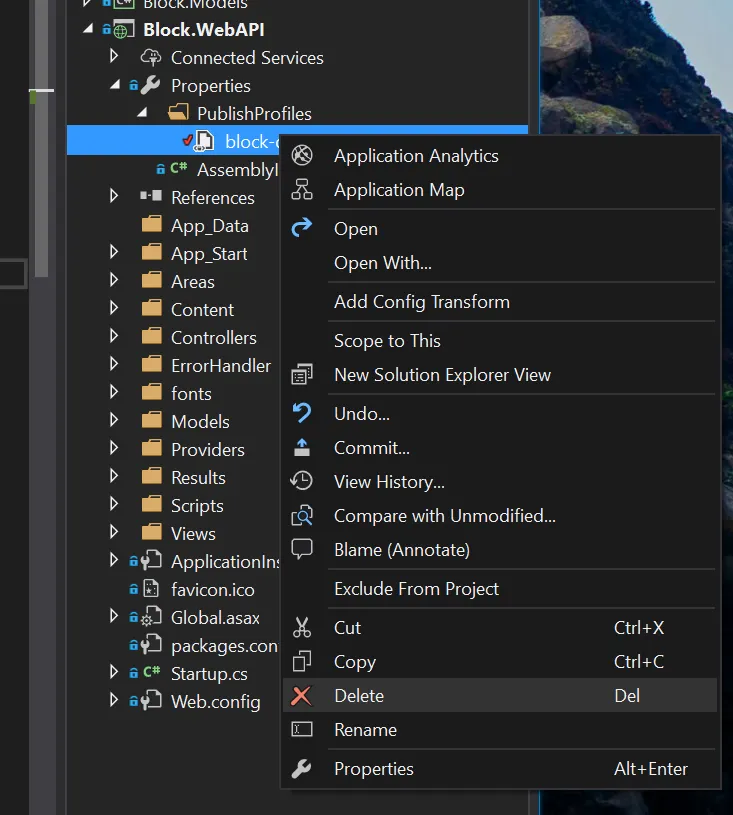Collapse the PublishProfiles folder
733x815 pixels.
coord(141,114)
